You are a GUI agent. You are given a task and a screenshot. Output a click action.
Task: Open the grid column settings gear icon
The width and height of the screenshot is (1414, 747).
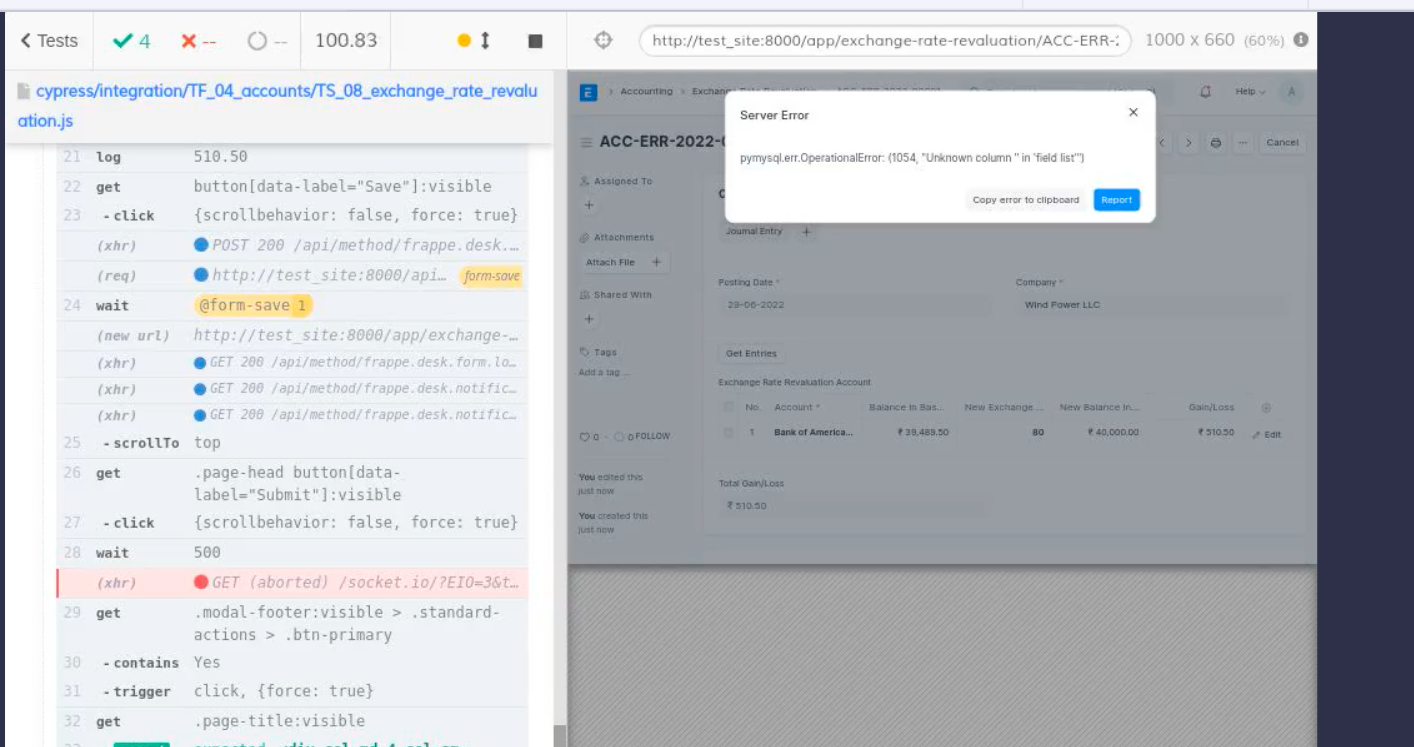point(1266,407)
